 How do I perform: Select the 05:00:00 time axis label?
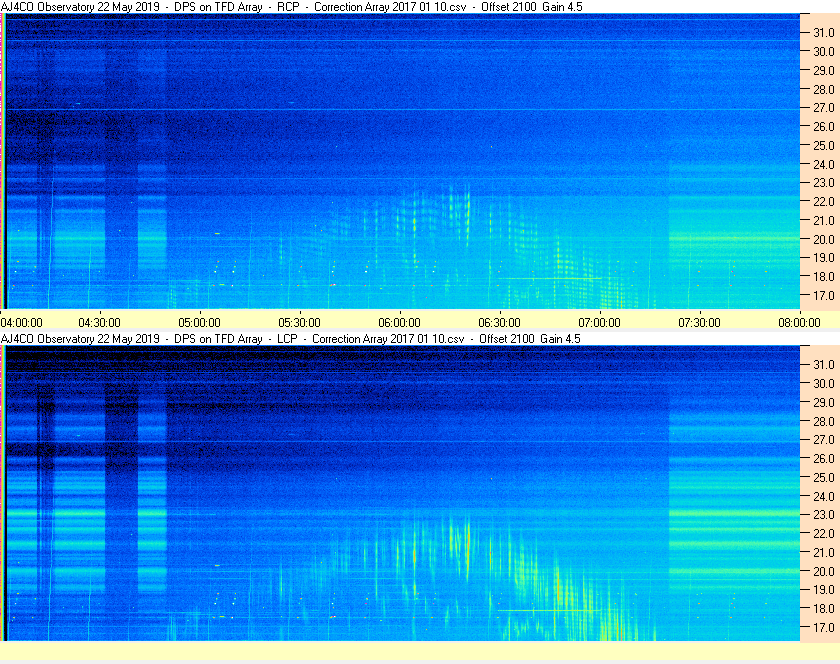tap(199, 323)
